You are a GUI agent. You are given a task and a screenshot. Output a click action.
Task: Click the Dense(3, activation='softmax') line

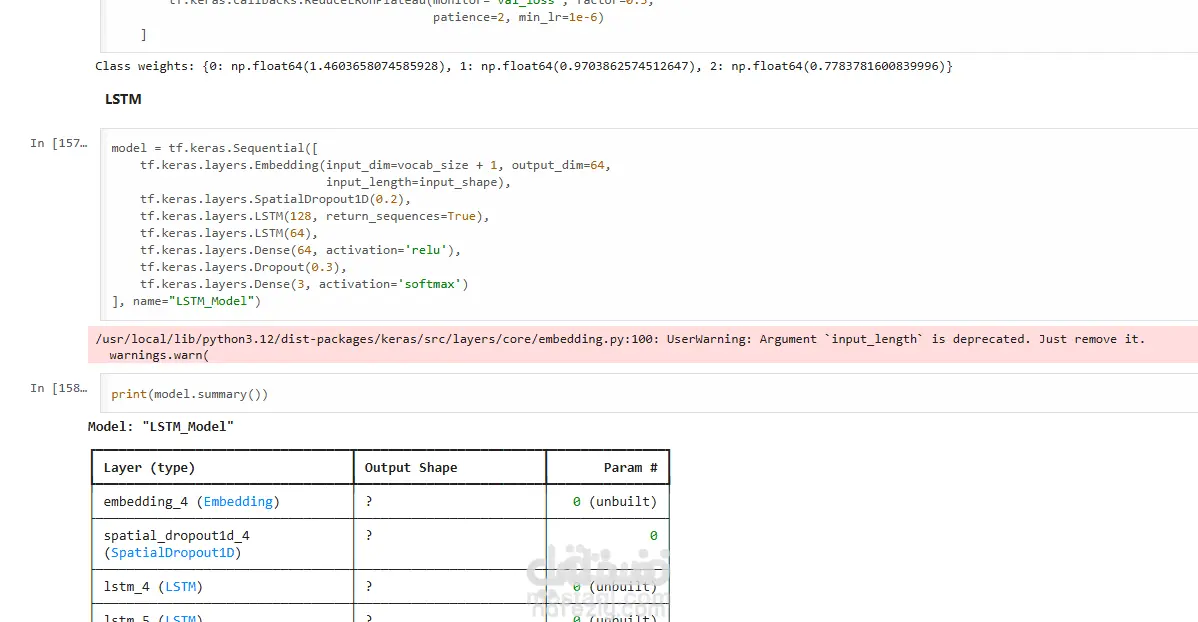[304, 284]
